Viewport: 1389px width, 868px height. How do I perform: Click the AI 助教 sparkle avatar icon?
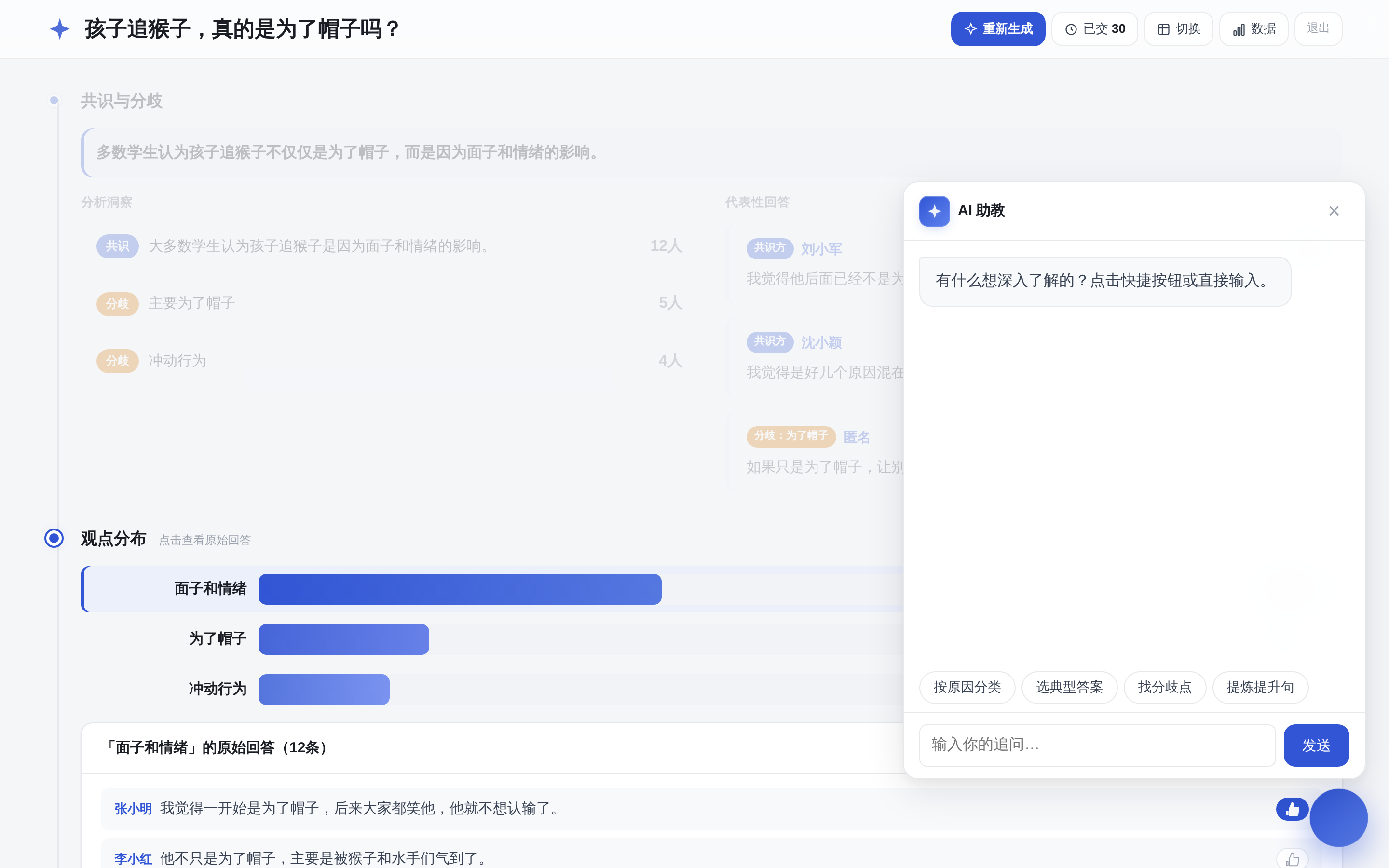tap(934, 211)
